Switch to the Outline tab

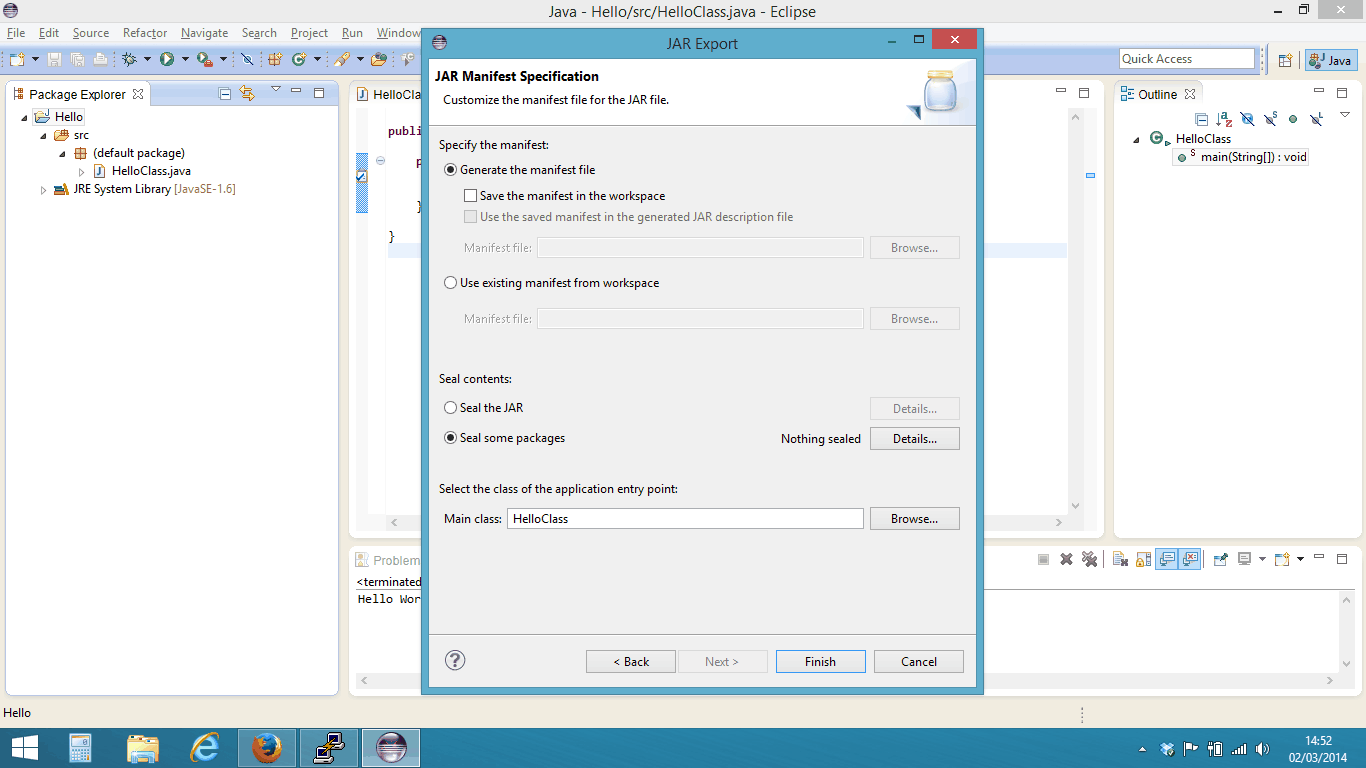click(x=1157, y=94)
